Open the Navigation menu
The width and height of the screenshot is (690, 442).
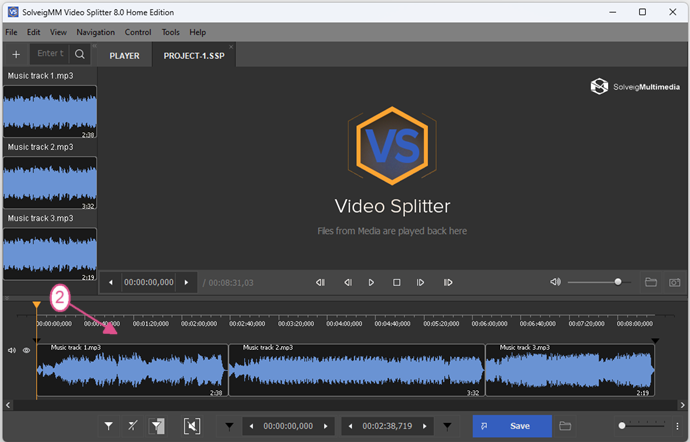pyautogui.click(x=95, y=32)
